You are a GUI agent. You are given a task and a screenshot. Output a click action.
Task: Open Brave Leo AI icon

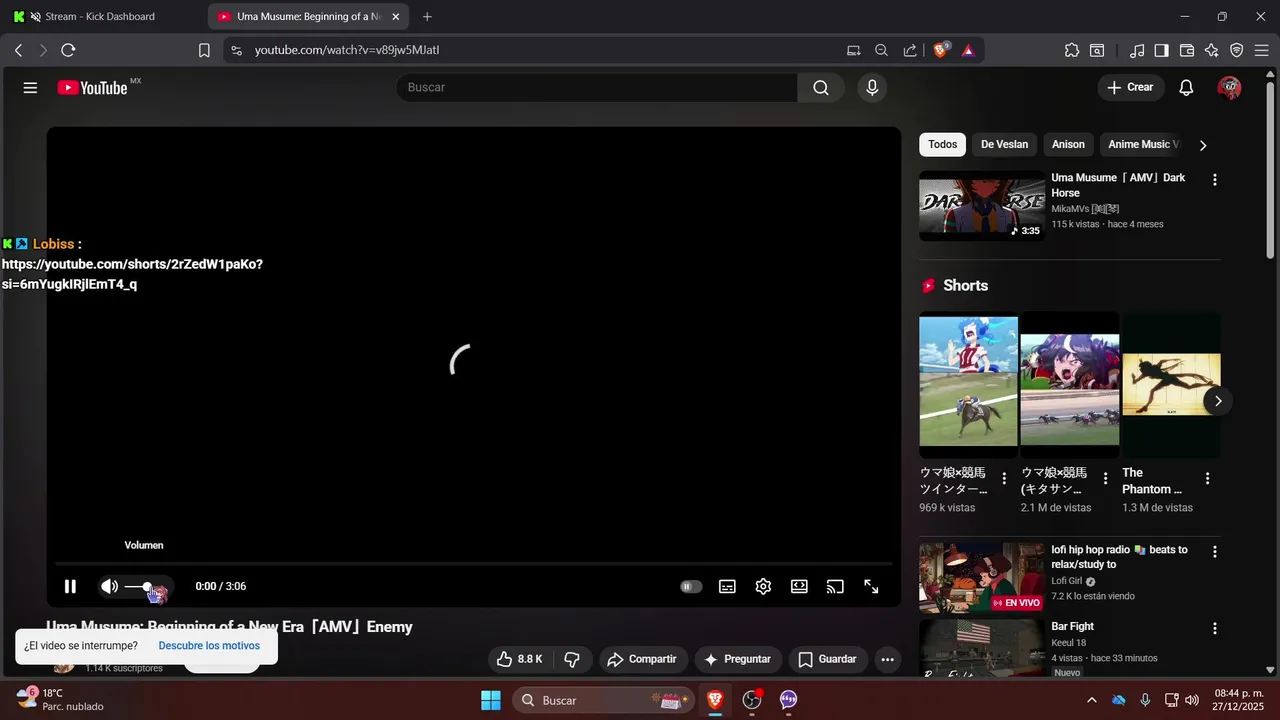click(x=1212, y=50)
